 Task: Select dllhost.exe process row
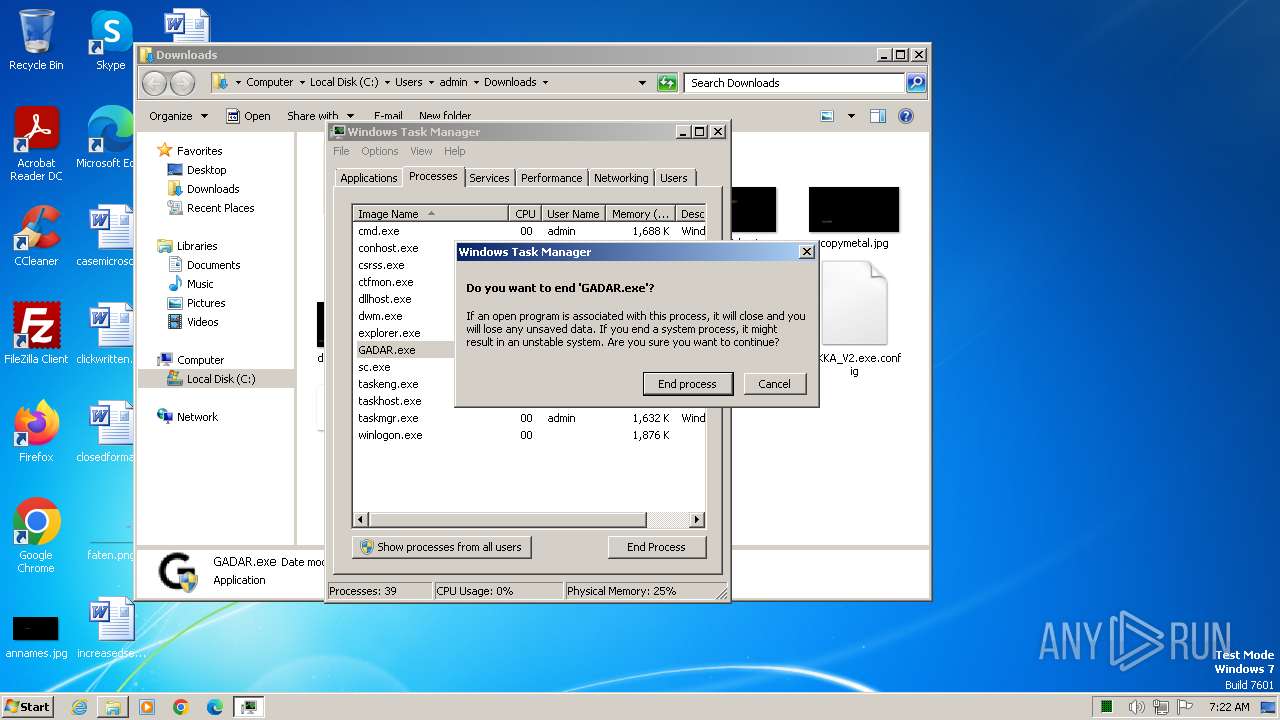tap(405, 299)
